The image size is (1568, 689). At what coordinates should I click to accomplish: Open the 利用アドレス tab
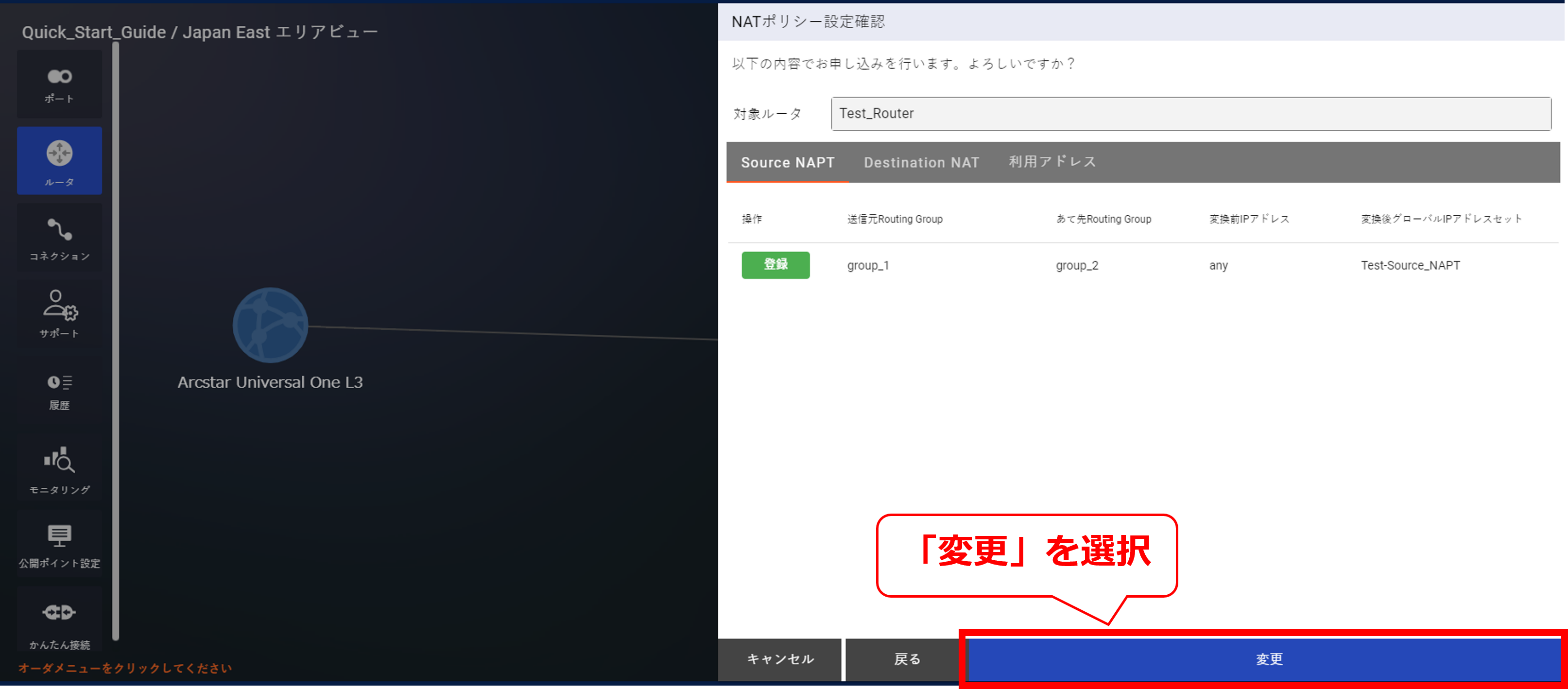1052,162
